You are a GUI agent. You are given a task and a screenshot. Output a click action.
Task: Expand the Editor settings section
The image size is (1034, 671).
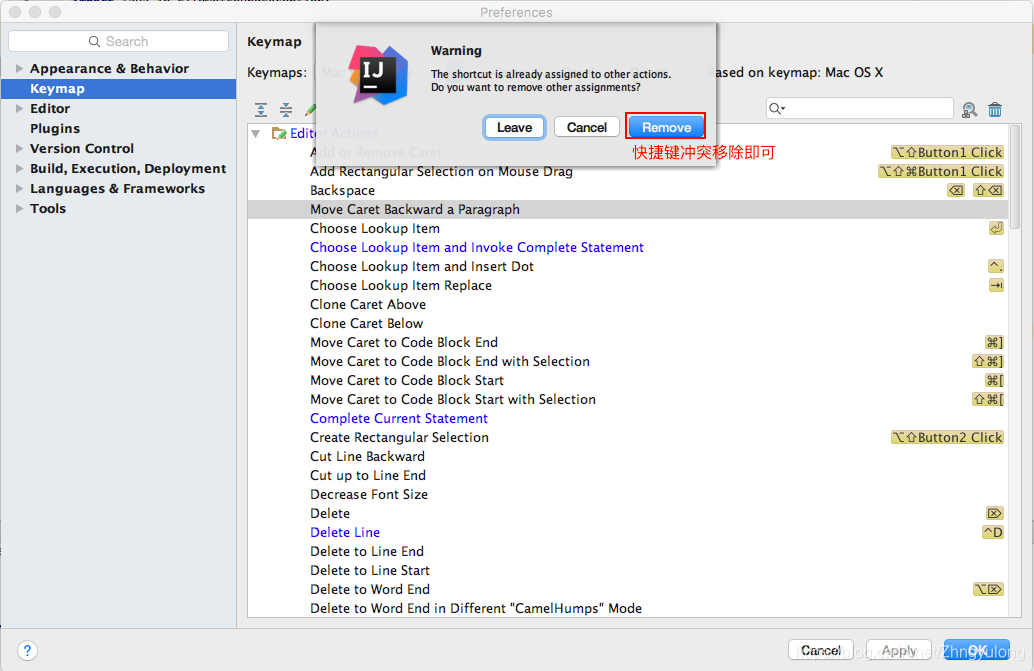19,109
